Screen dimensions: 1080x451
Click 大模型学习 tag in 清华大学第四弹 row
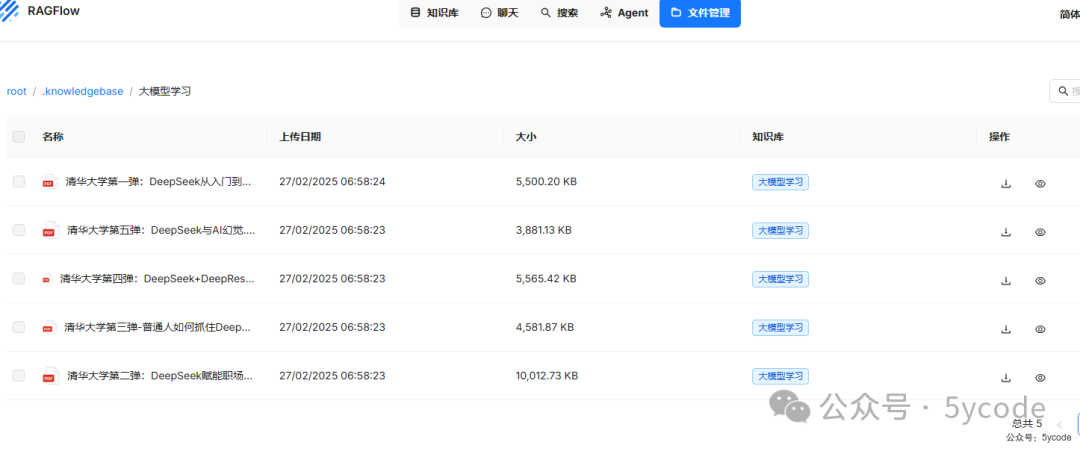[x=780, y=279]
